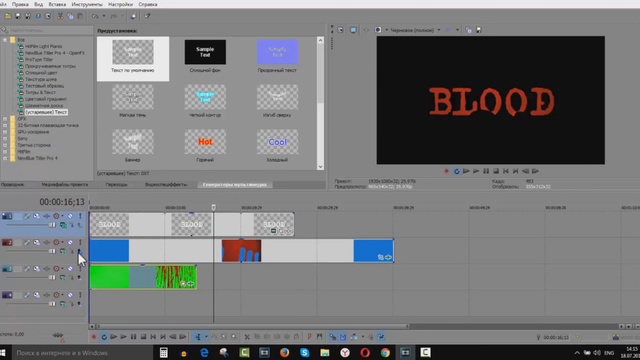Adjust the track 1 level slider
This screenshot has width=640, height=360.
click(x=52, y=225)
